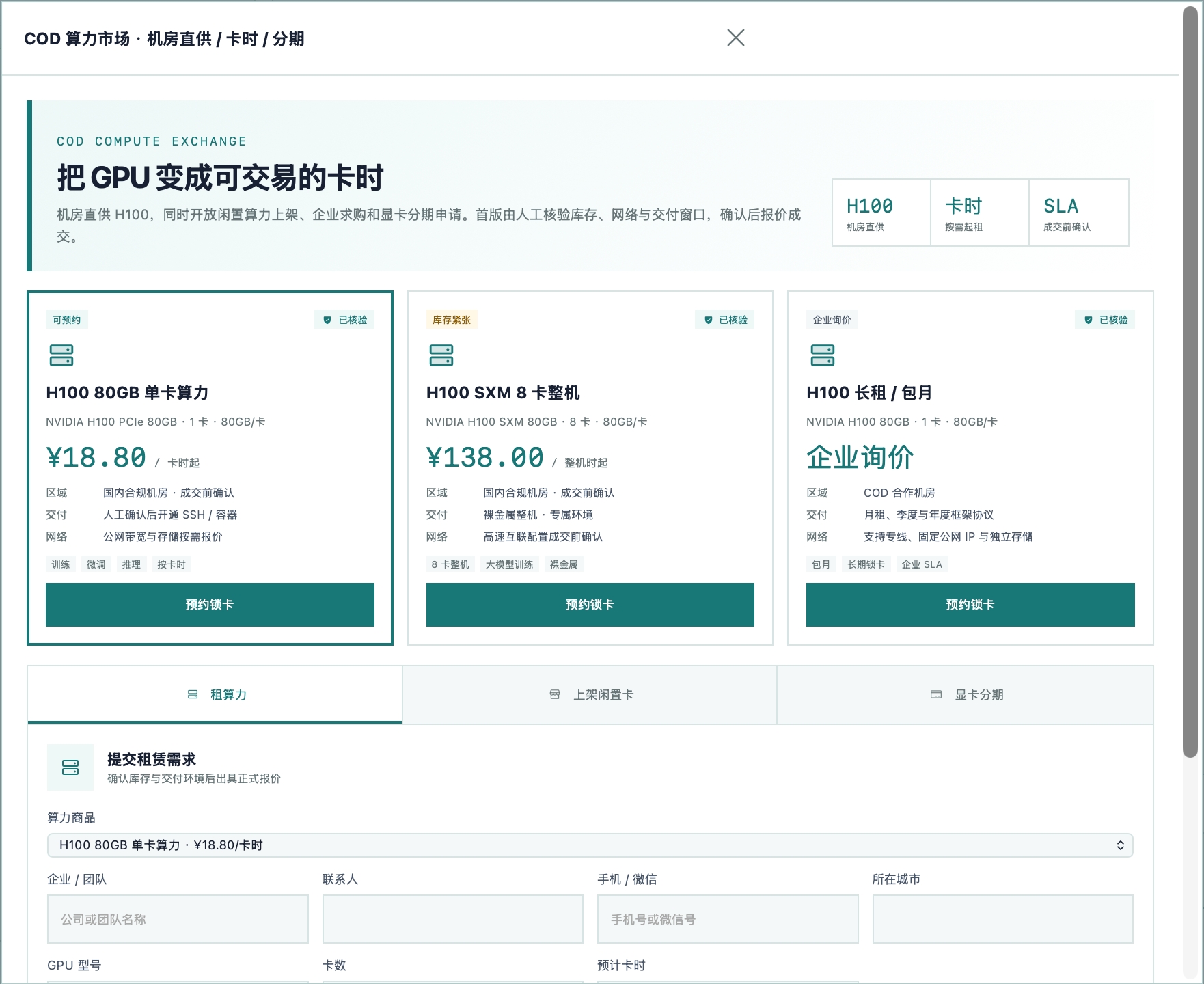
Task: Open the 上架闲置卡 tab
Action: pos(590,694)
